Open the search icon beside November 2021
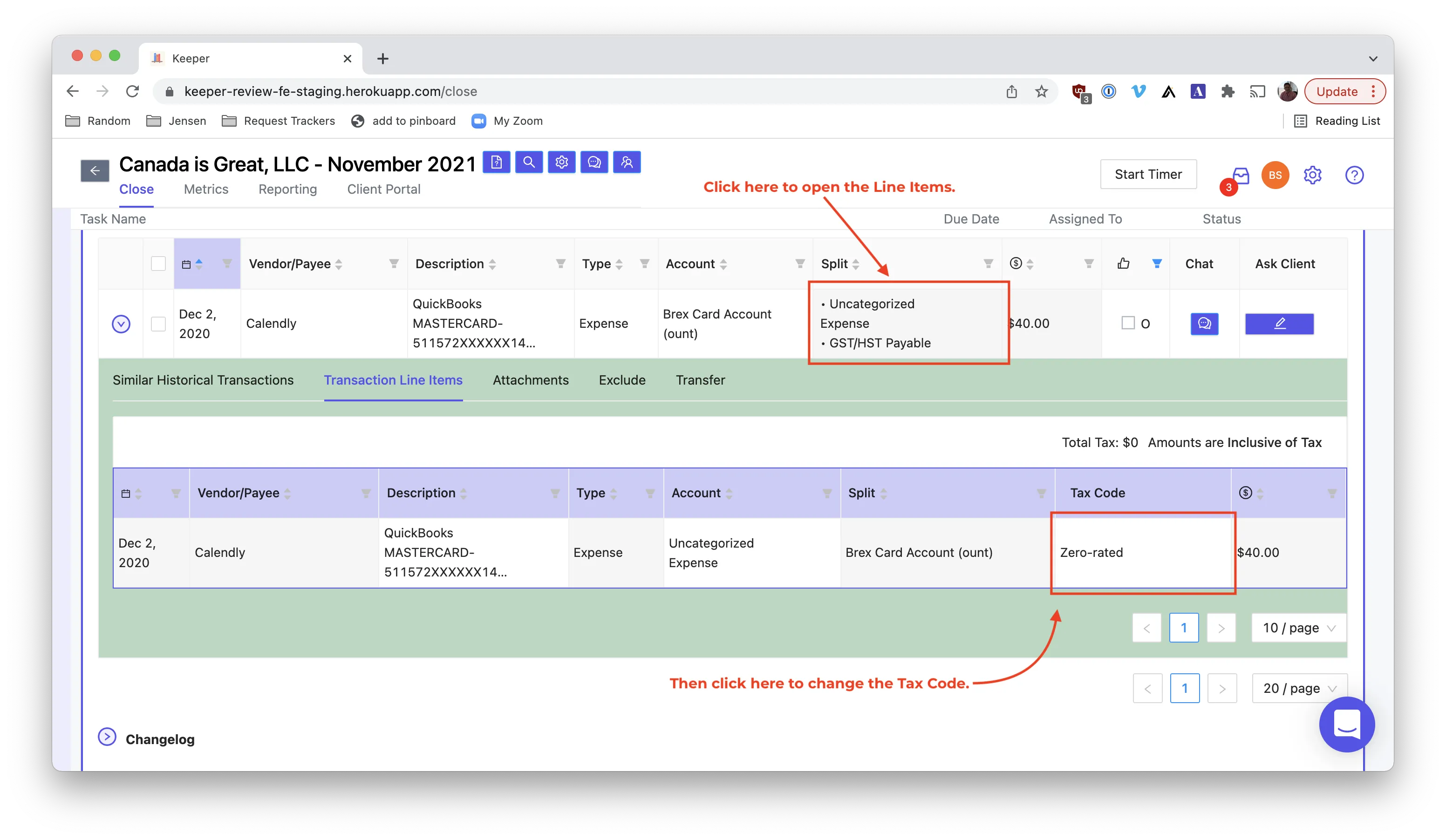 pos(528,162)
